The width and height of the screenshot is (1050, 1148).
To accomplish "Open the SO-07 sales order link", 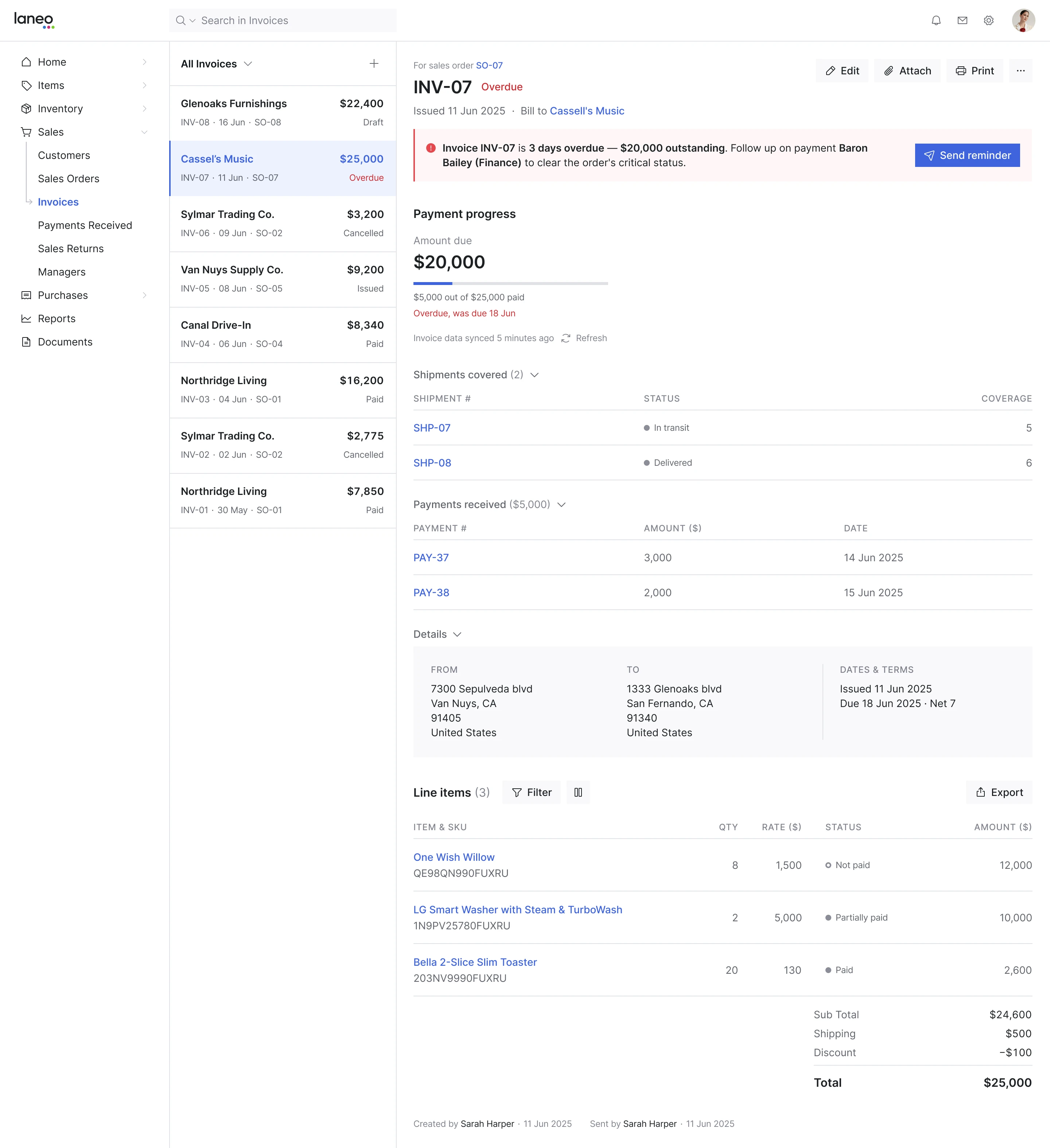I will (x=489, y=66).
